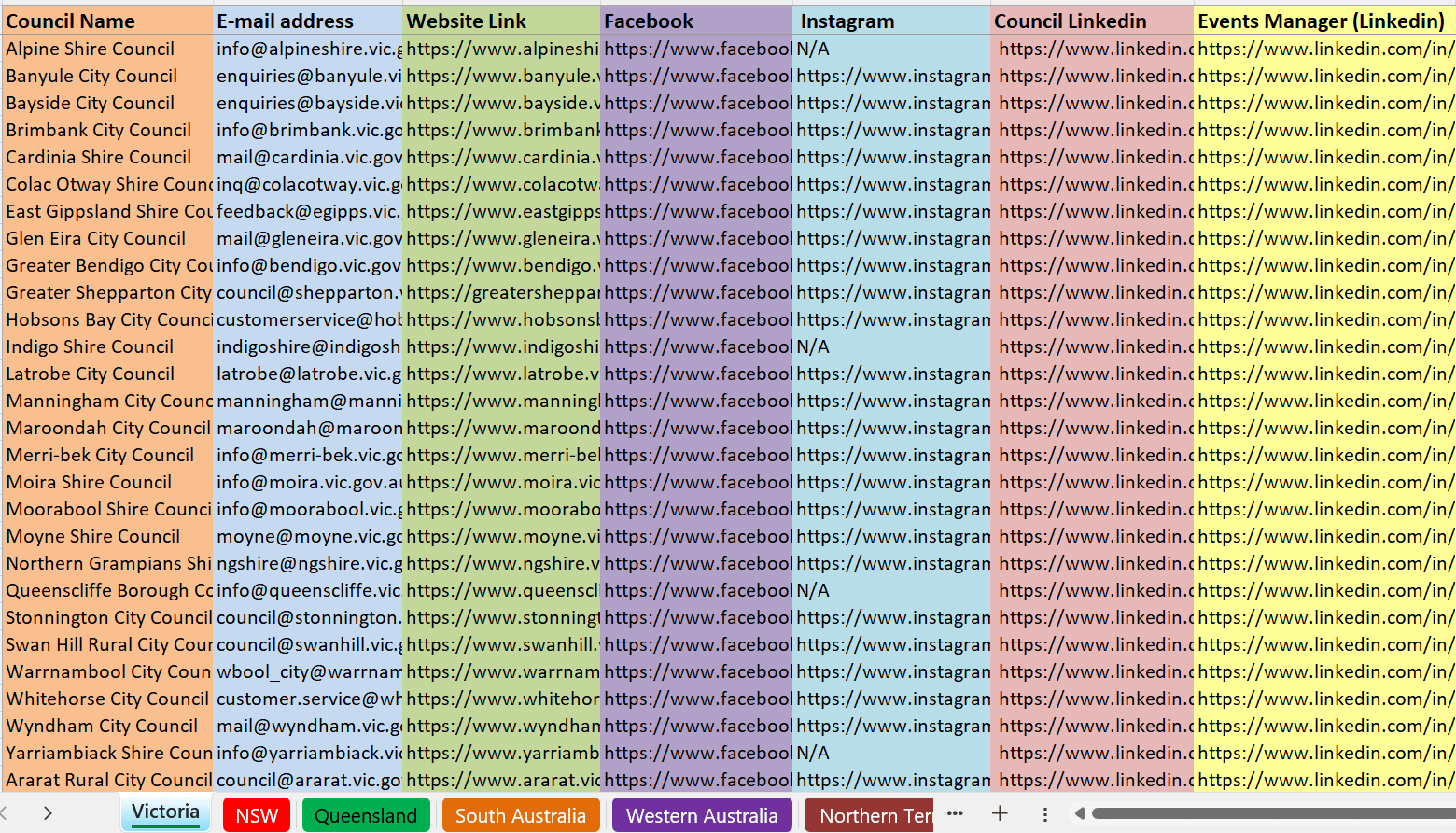Viewport: 1456px width, 833px height.
Task: Switch to the NSW sheet tab
Action: tap(257, 815)
